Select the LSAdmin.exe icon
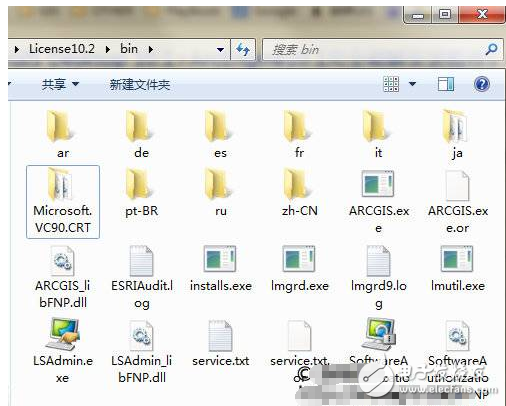The height and width of the screenshot is (406, 506). pyautogui.click(x=63, y=334)
